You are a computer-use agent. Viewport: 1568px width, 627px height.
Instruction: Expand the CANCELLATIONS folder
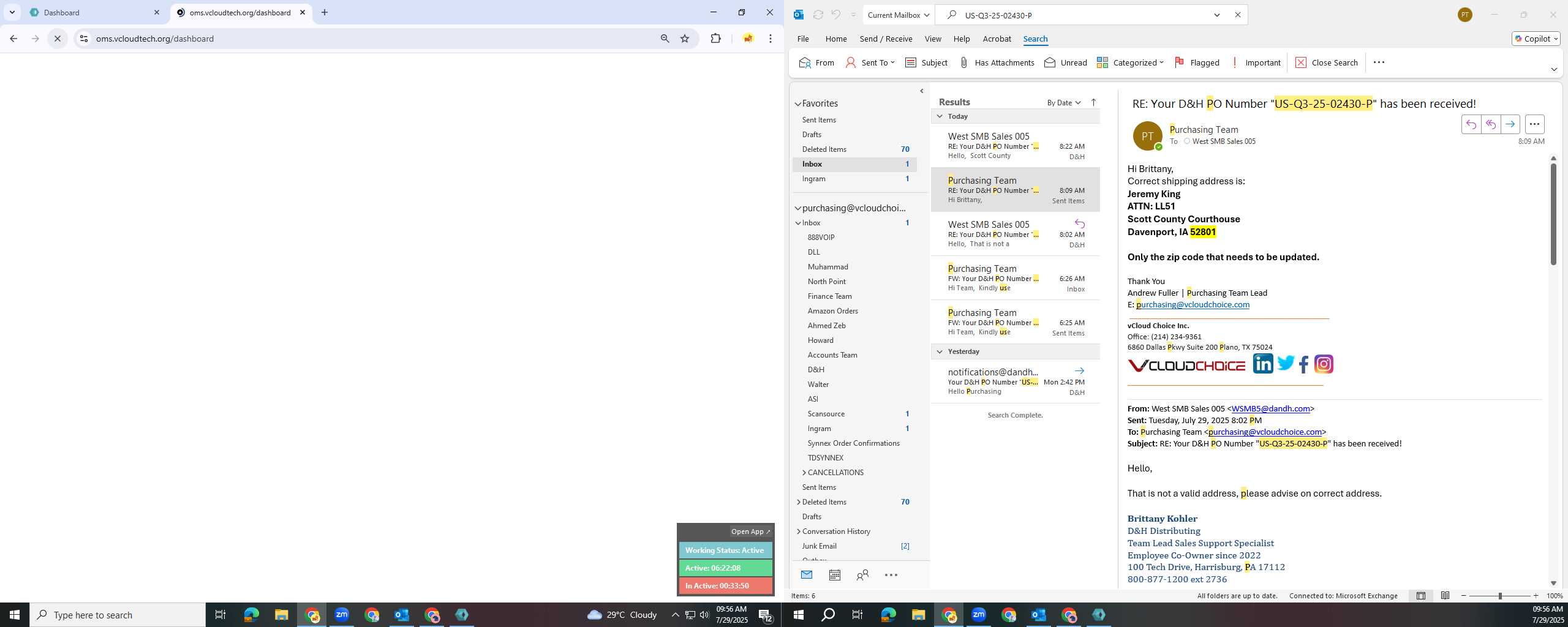click(804, 473)
